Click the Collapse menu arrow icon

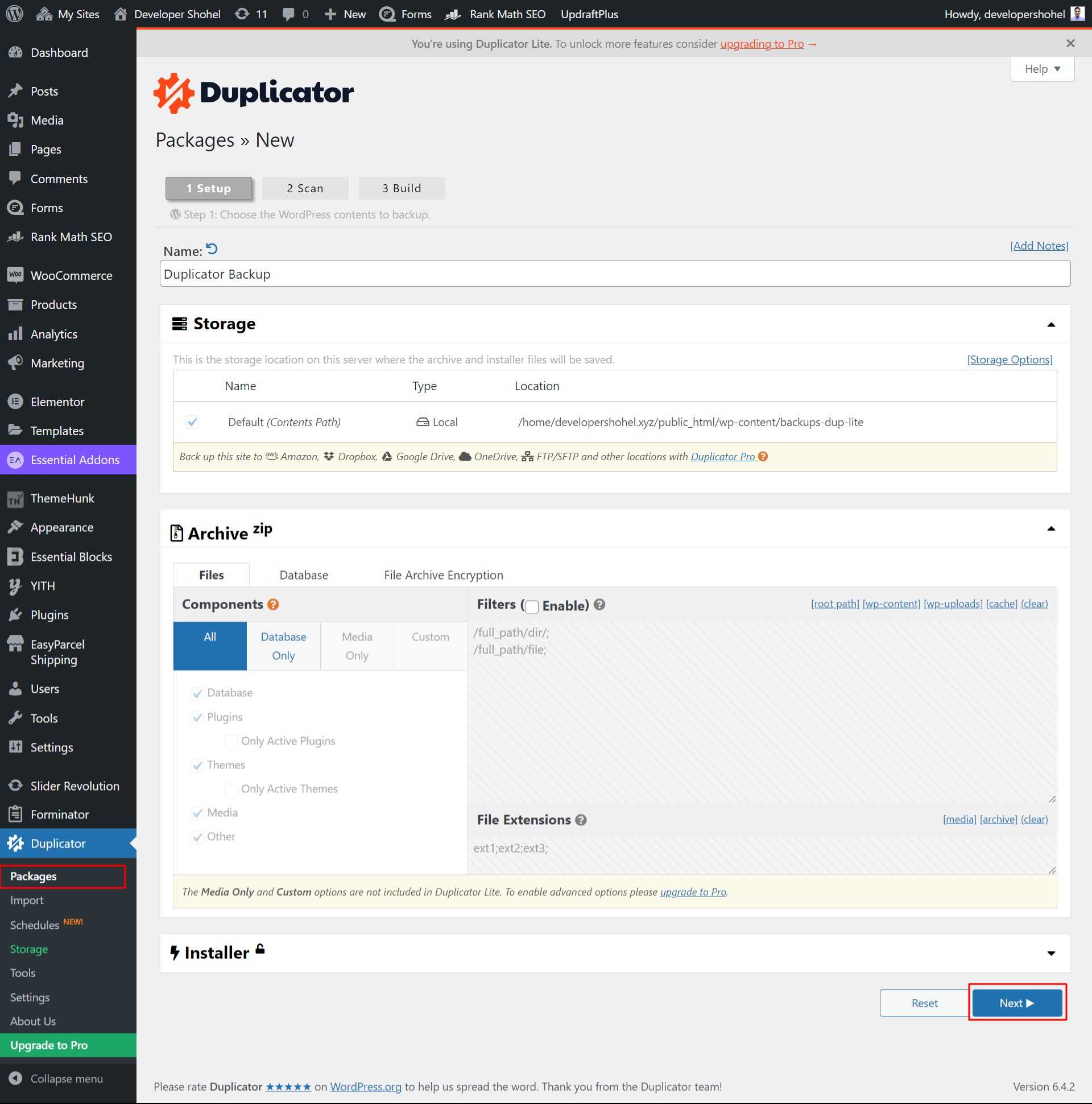coord(15,1078)
